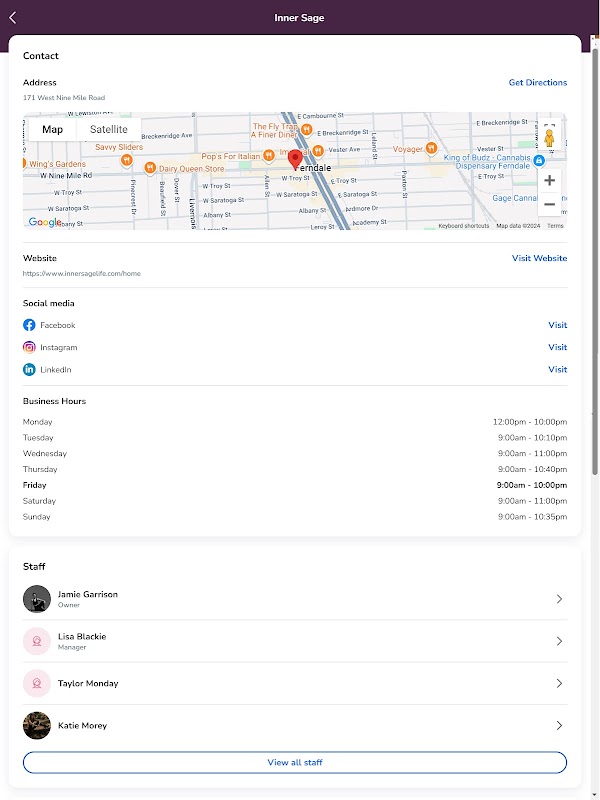
Task: Open Keyboard shortcuts on the map
Action: pos(464,226)
